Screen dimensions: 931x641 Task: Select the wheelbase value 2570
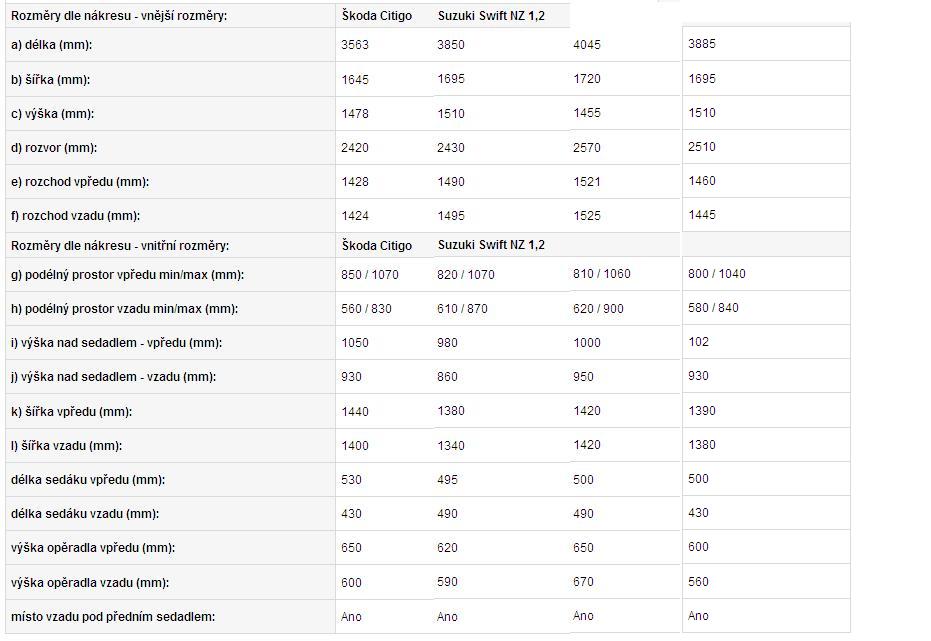pos(587,148)
